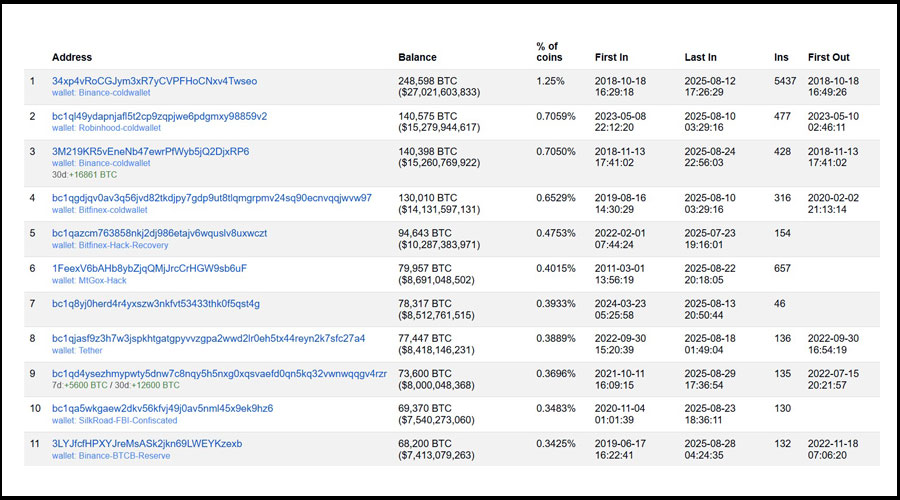900x500 pixels.
Task: Open address 34xp4vRoCGJym3xR7yCVPFHoCNxv4Twseo
Action: (x=154, y=81)
